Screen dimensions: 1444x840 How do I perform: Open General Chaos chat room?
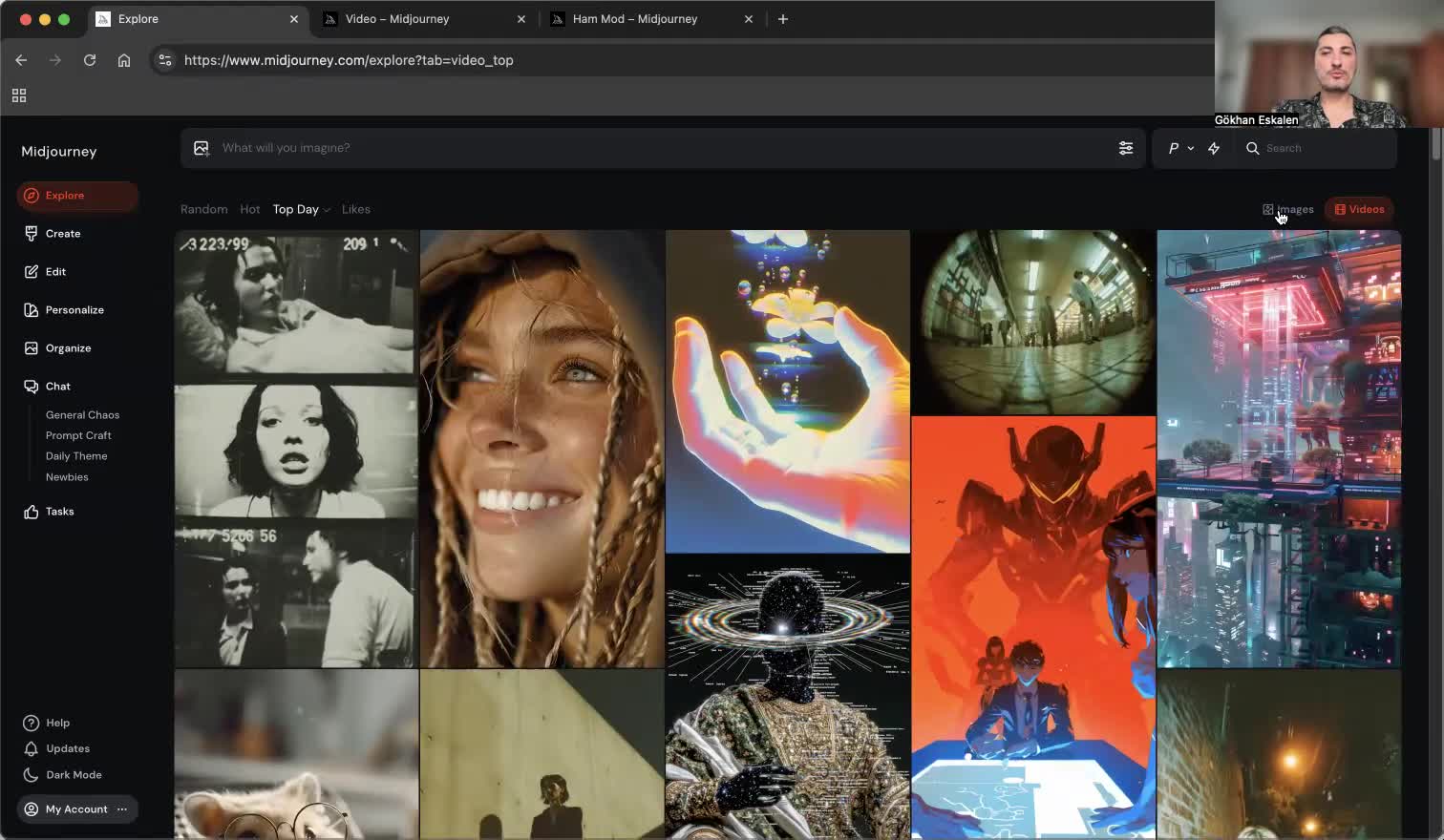click(x=82, y=415)
